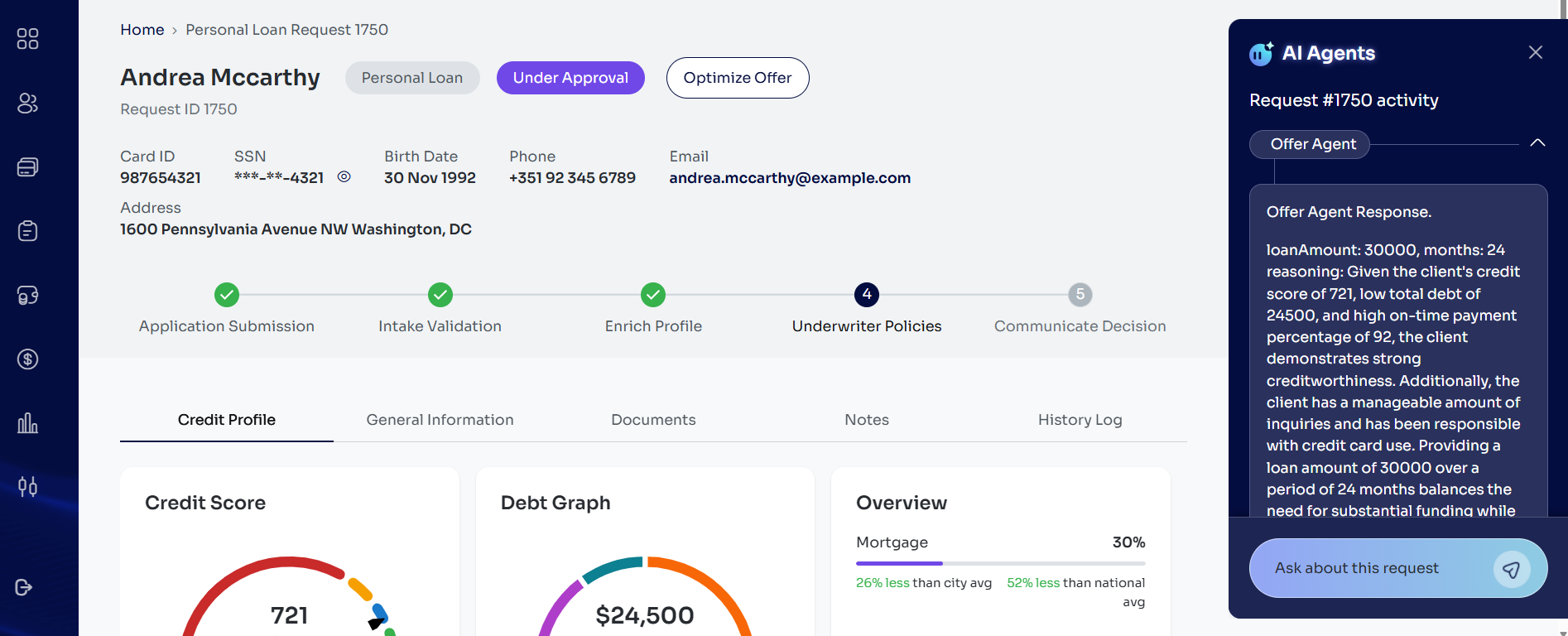Click the Card ID value 987654321
This screenshot has height=636, width=1568.
[161, 178]
